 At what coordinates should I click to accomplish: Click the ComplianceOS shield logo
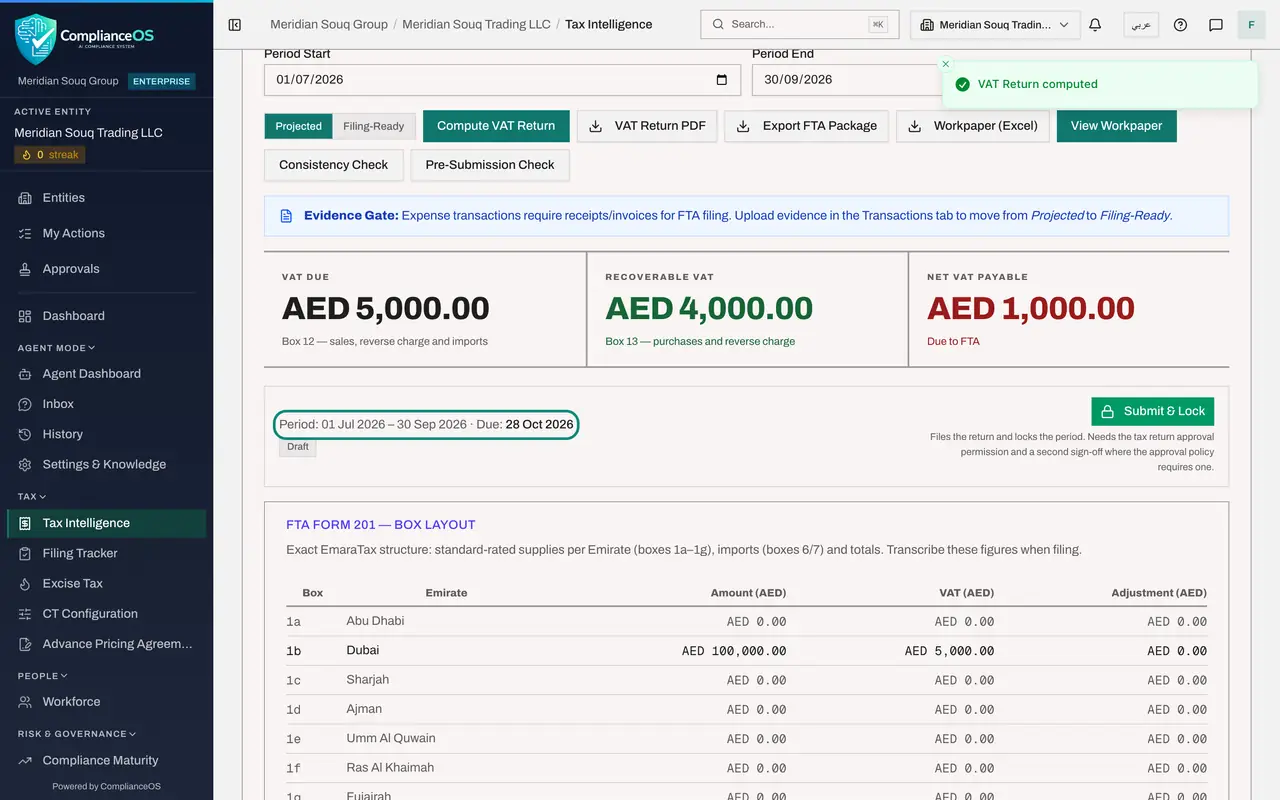tap(35, 38)
